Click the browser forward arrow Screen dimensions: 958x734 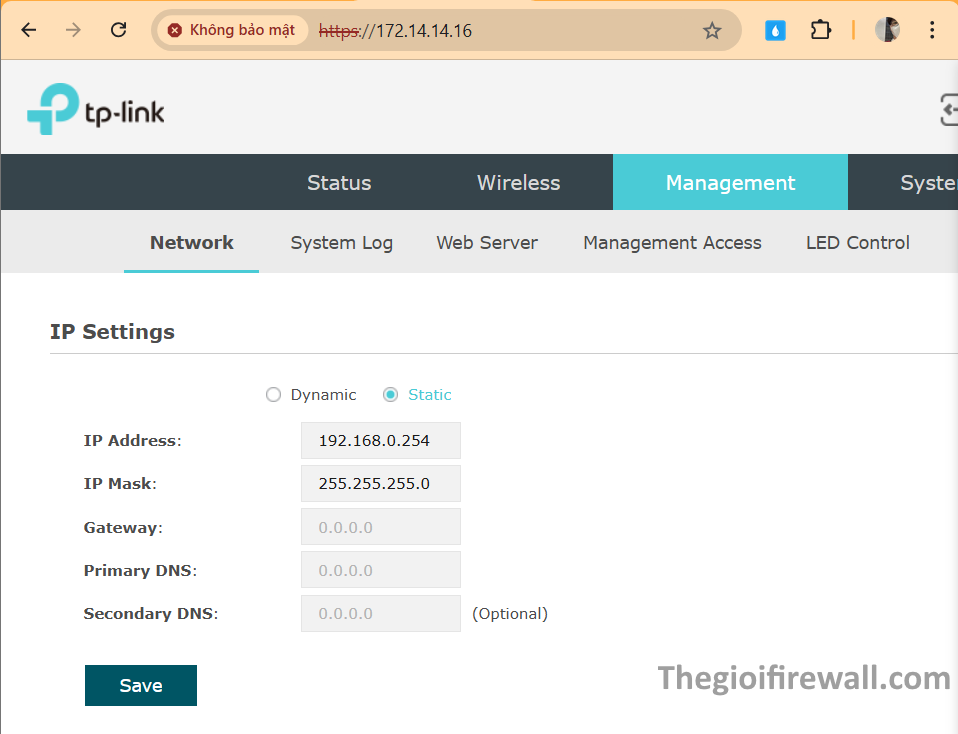tap(73, 30)
